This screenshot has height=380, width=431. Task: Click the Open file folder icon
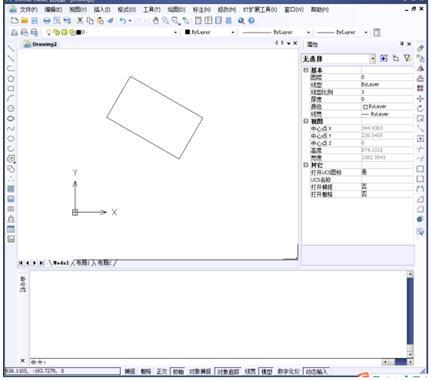pos(24,21)
